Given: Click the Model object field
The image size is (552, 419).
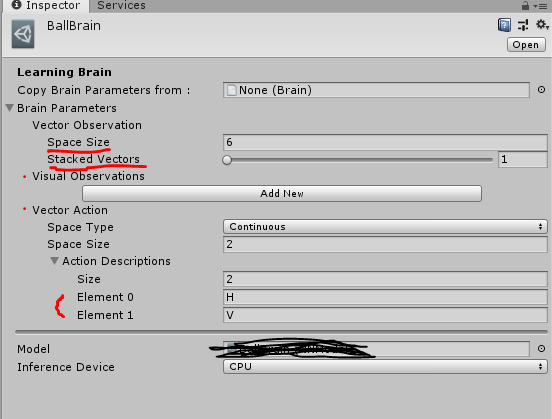Looking at the screenshot, I should point(376,349).
